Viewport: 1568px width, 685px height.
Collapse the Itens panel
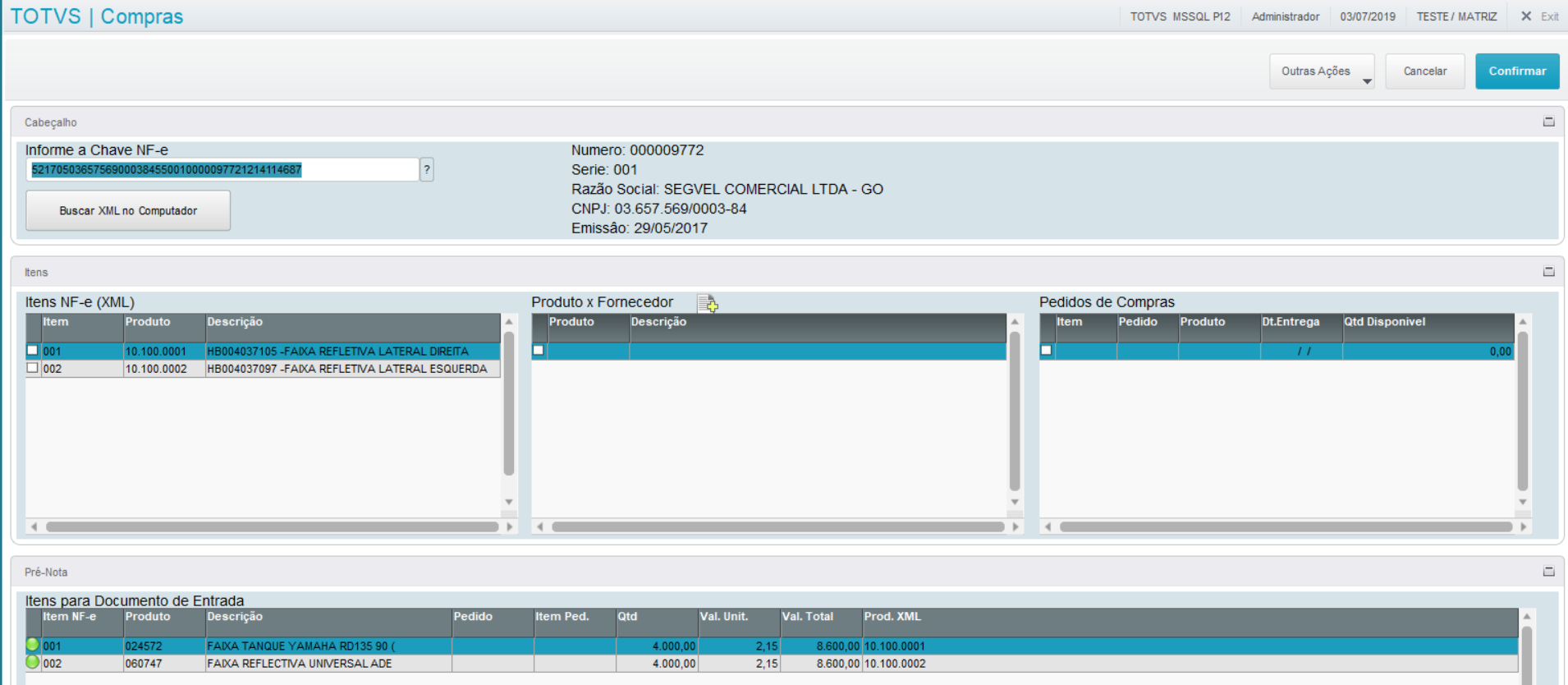coord(1548,272)
